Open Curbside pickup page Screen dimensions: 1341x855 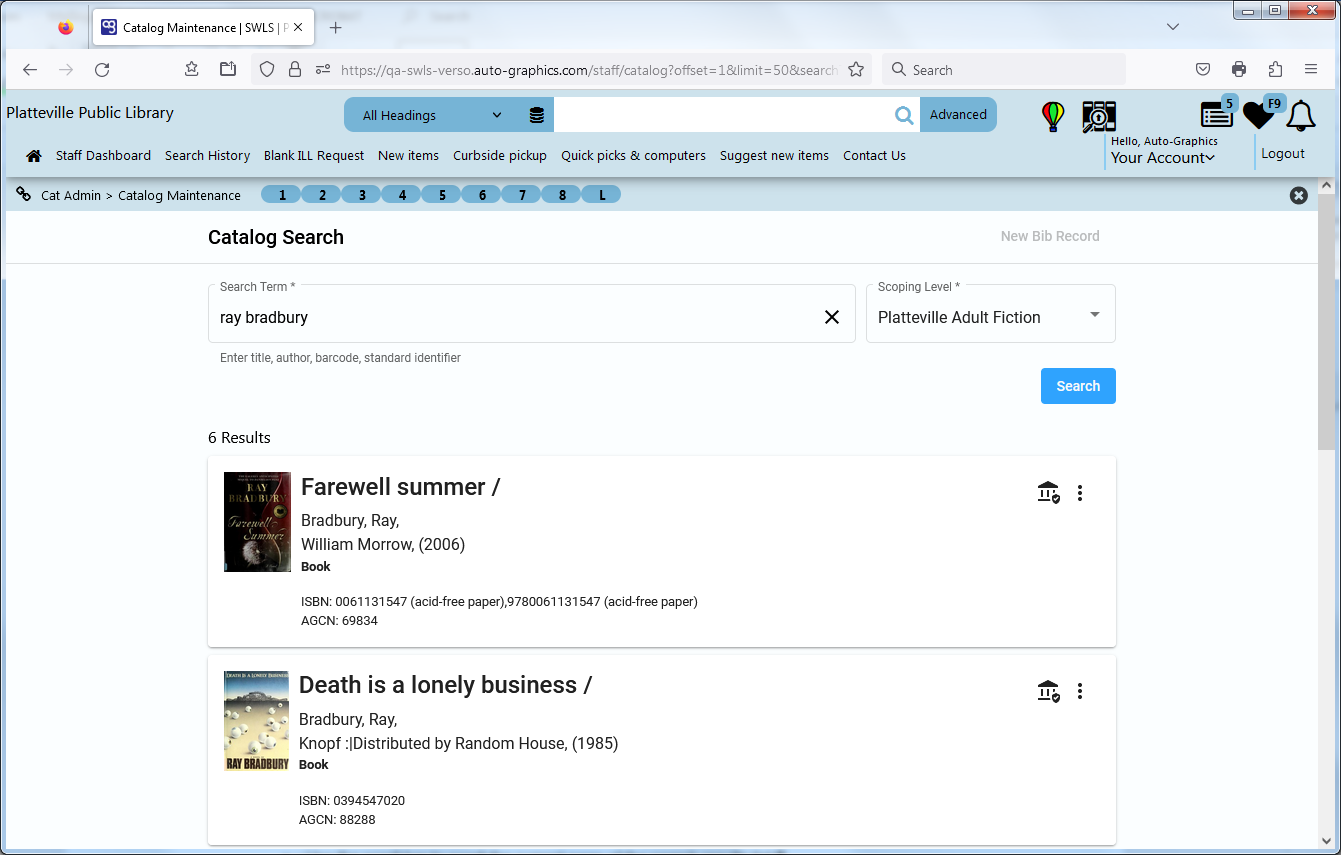[500, 156]
